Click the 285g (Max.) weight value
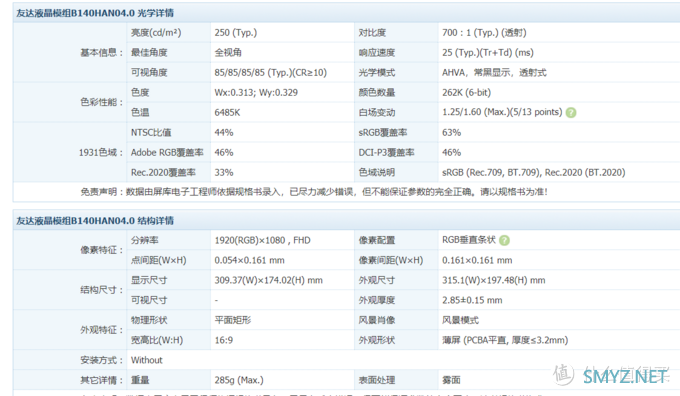680x396 pixels. point(239,380)
